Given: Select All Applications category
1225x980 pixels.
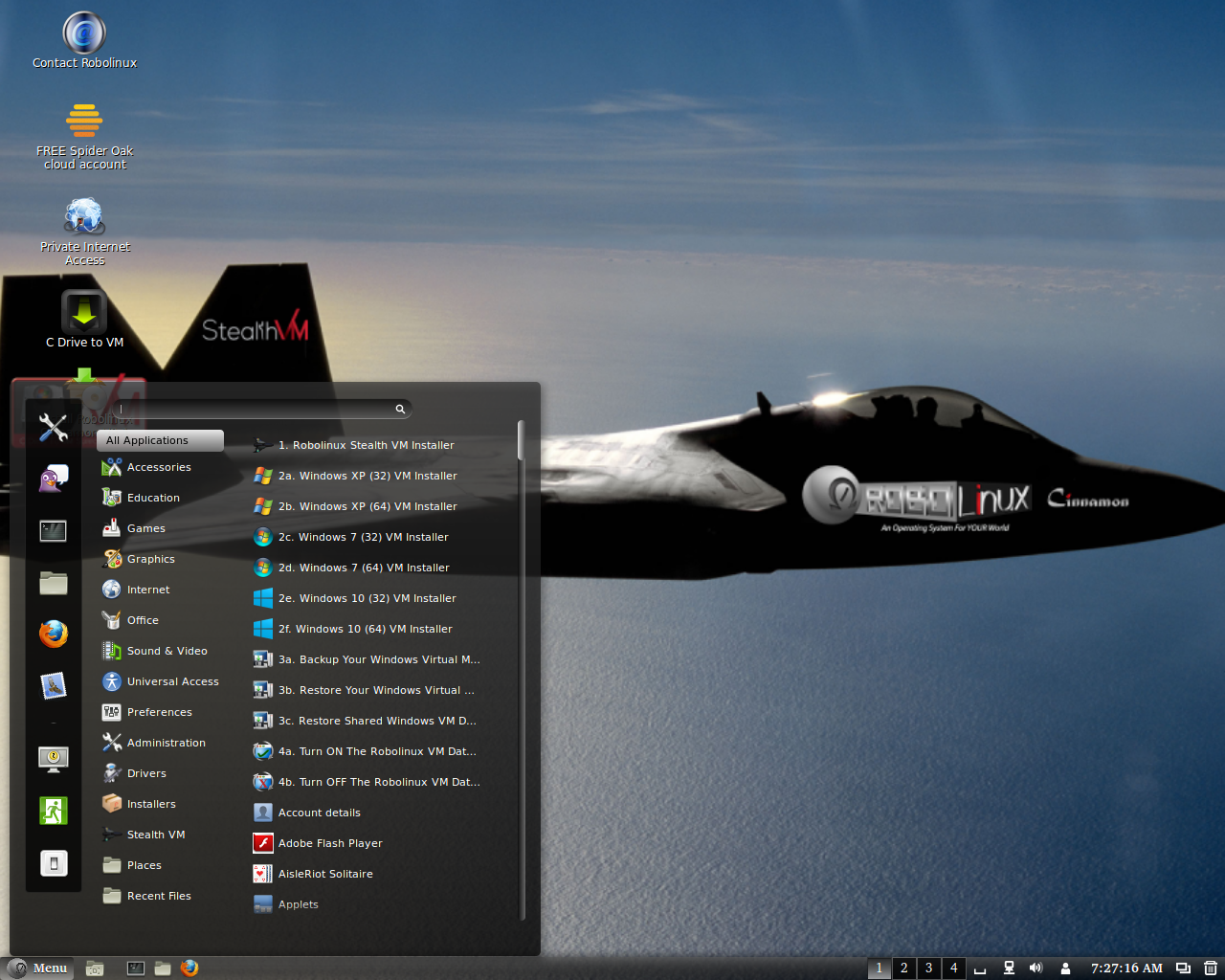Looking at the screenshot, I should pos(160,440).
